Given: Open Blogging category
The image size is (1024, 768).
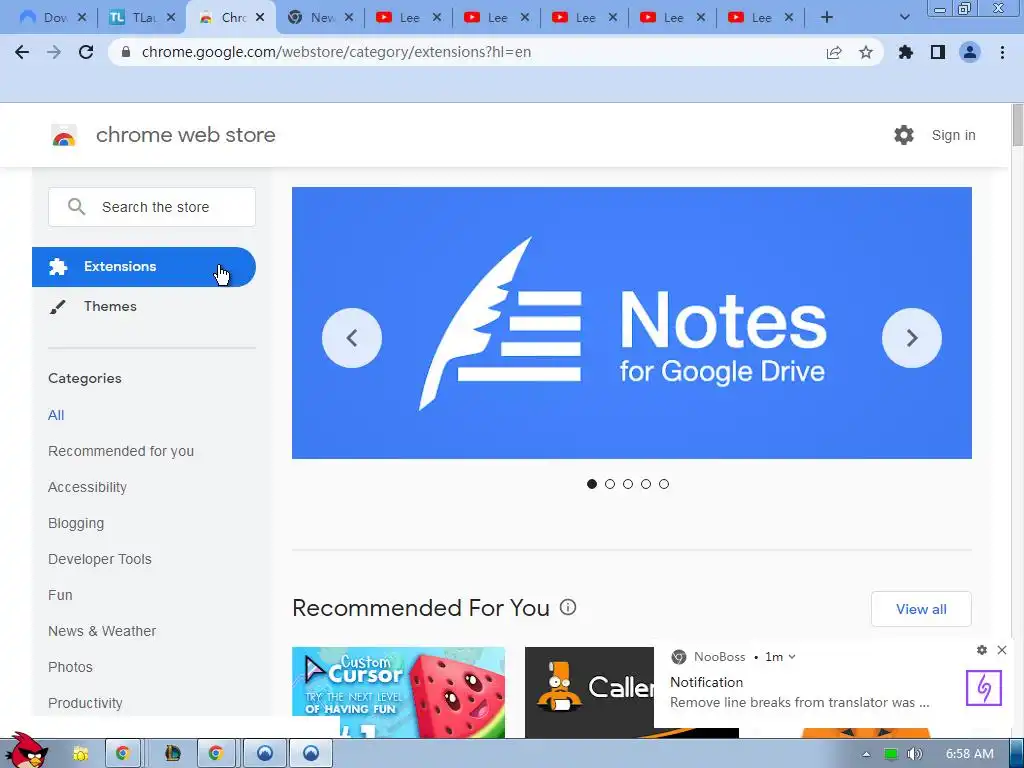Looking at the screenshot, I should tap(76, 523).
